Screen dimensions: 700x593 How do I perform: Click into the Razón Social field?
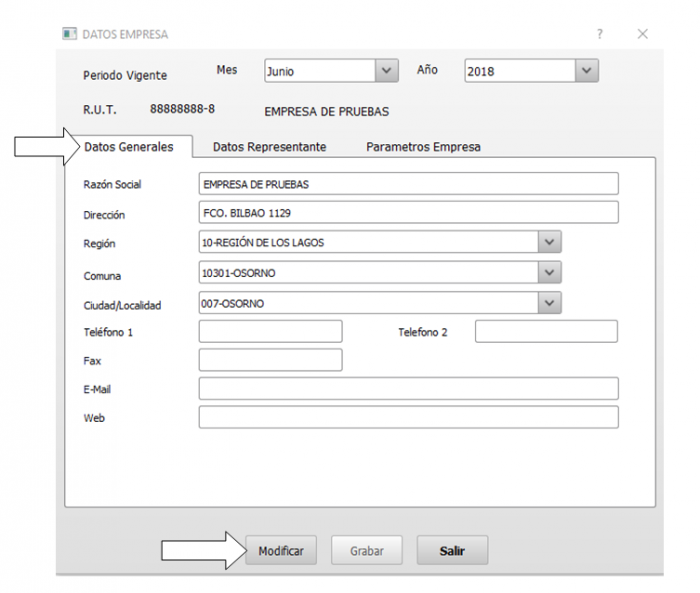click(x=408, y=184)
